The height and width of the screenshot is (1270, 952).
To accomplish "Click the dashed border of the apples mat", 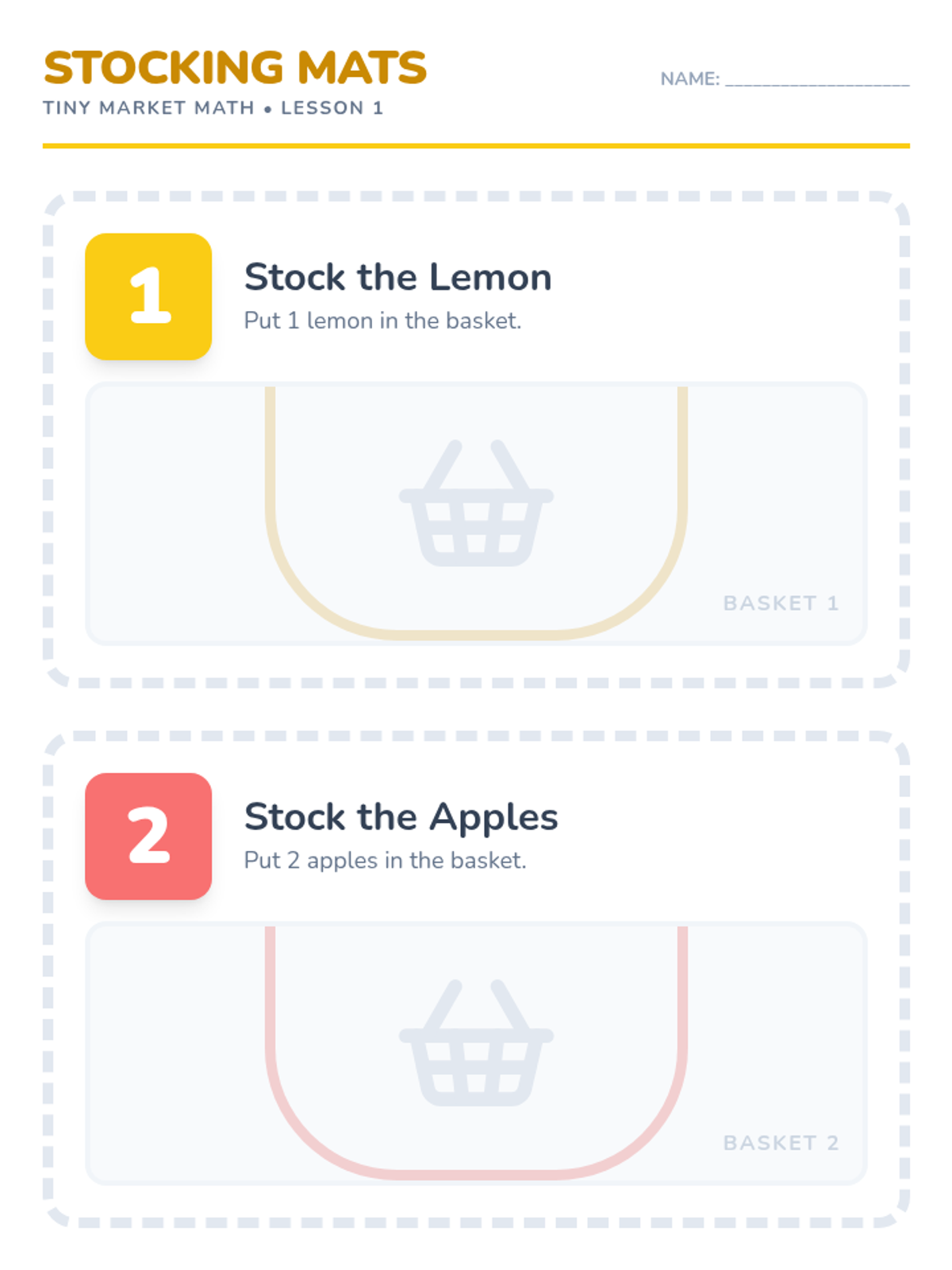I will (476, 736).
